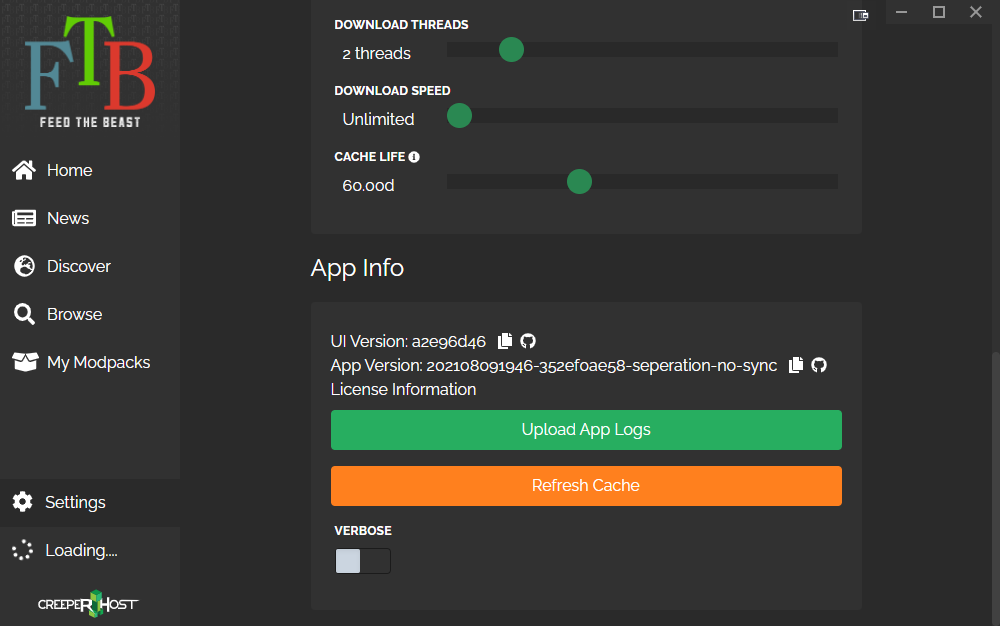Open the App Version GitHub repository

point(818,365)
